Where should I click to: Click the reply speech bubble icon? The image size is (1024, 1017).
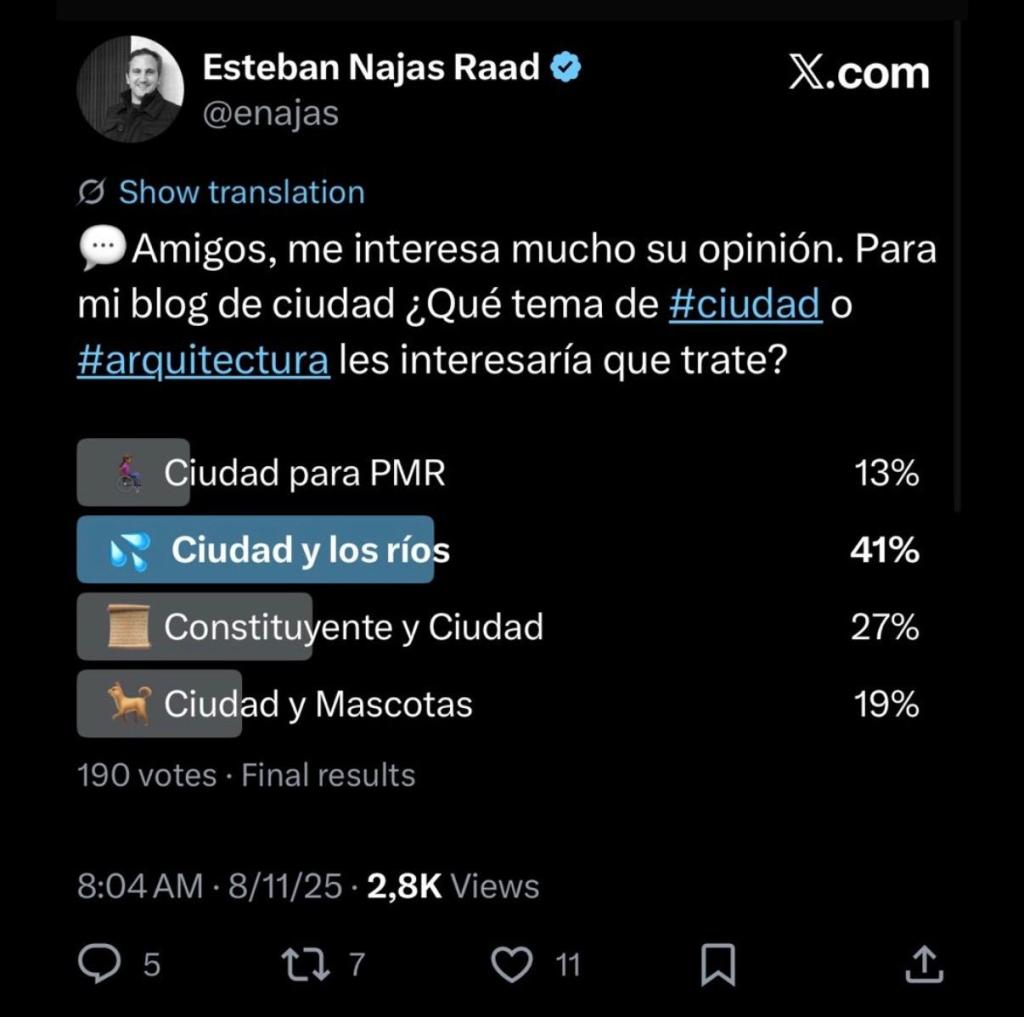coord(100,964)
